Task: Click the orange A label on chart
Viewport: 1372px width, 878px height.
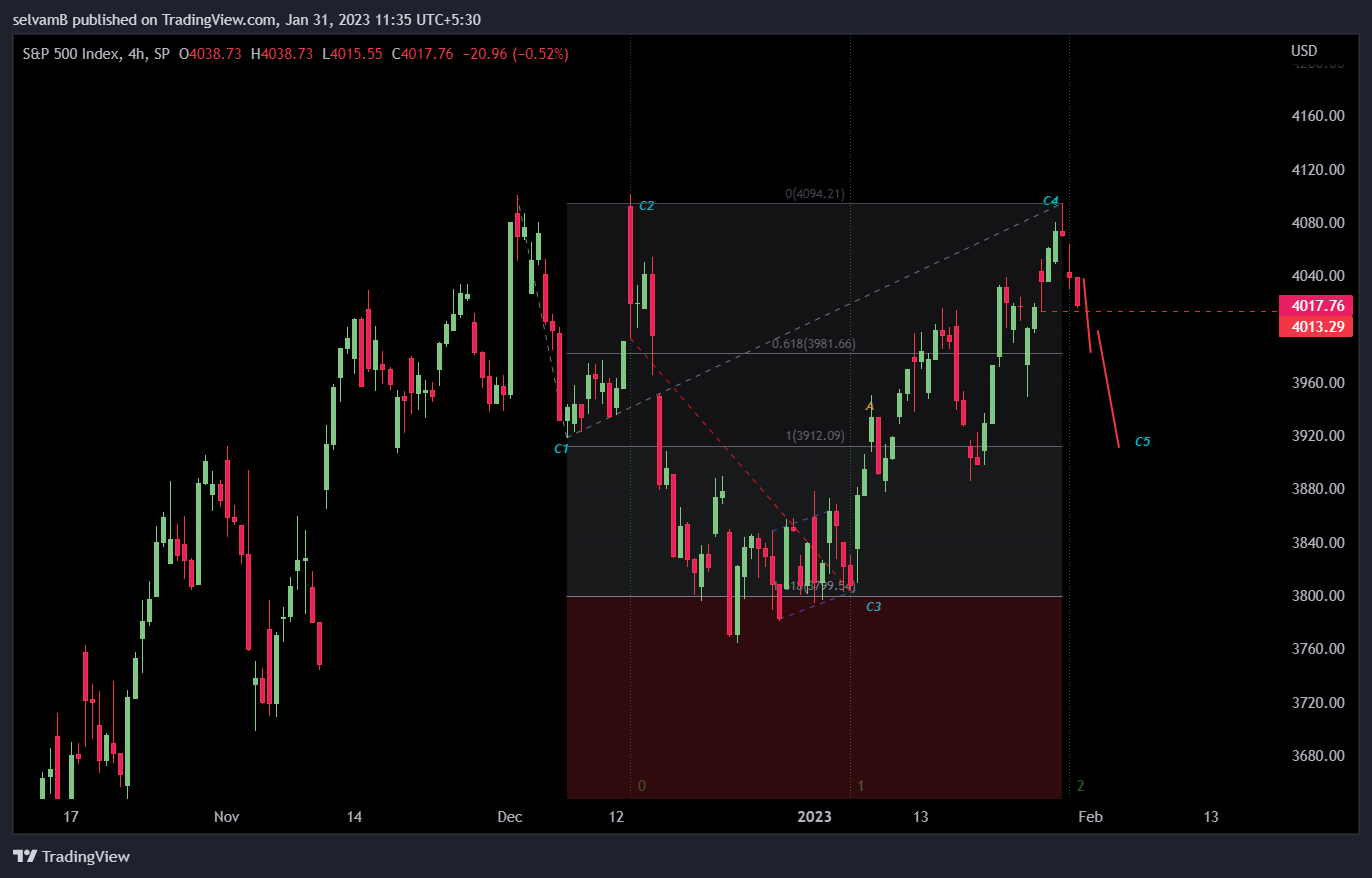Action: pos(870,405)
